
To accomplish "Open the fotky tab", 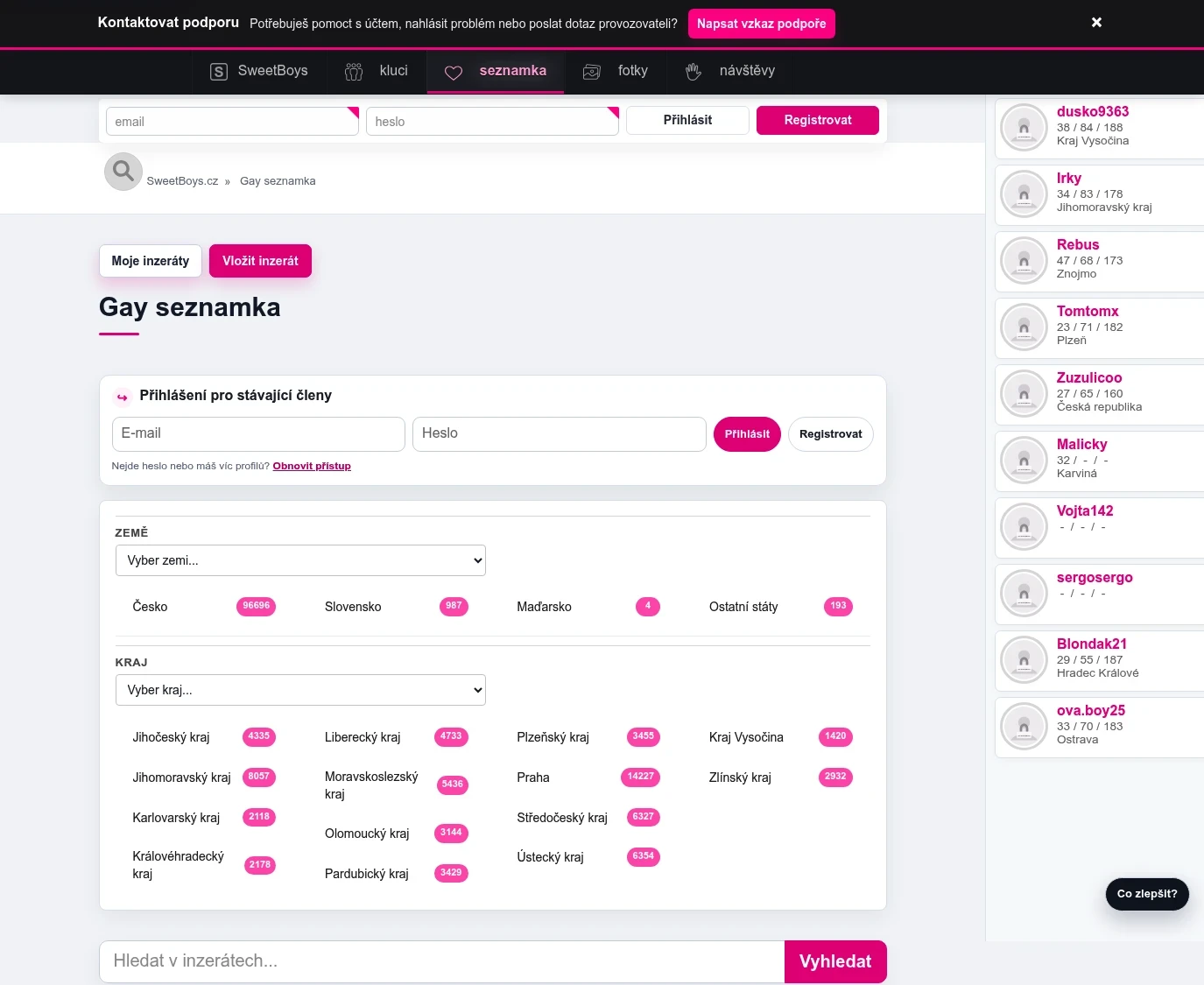I will (x=616, y=71).
